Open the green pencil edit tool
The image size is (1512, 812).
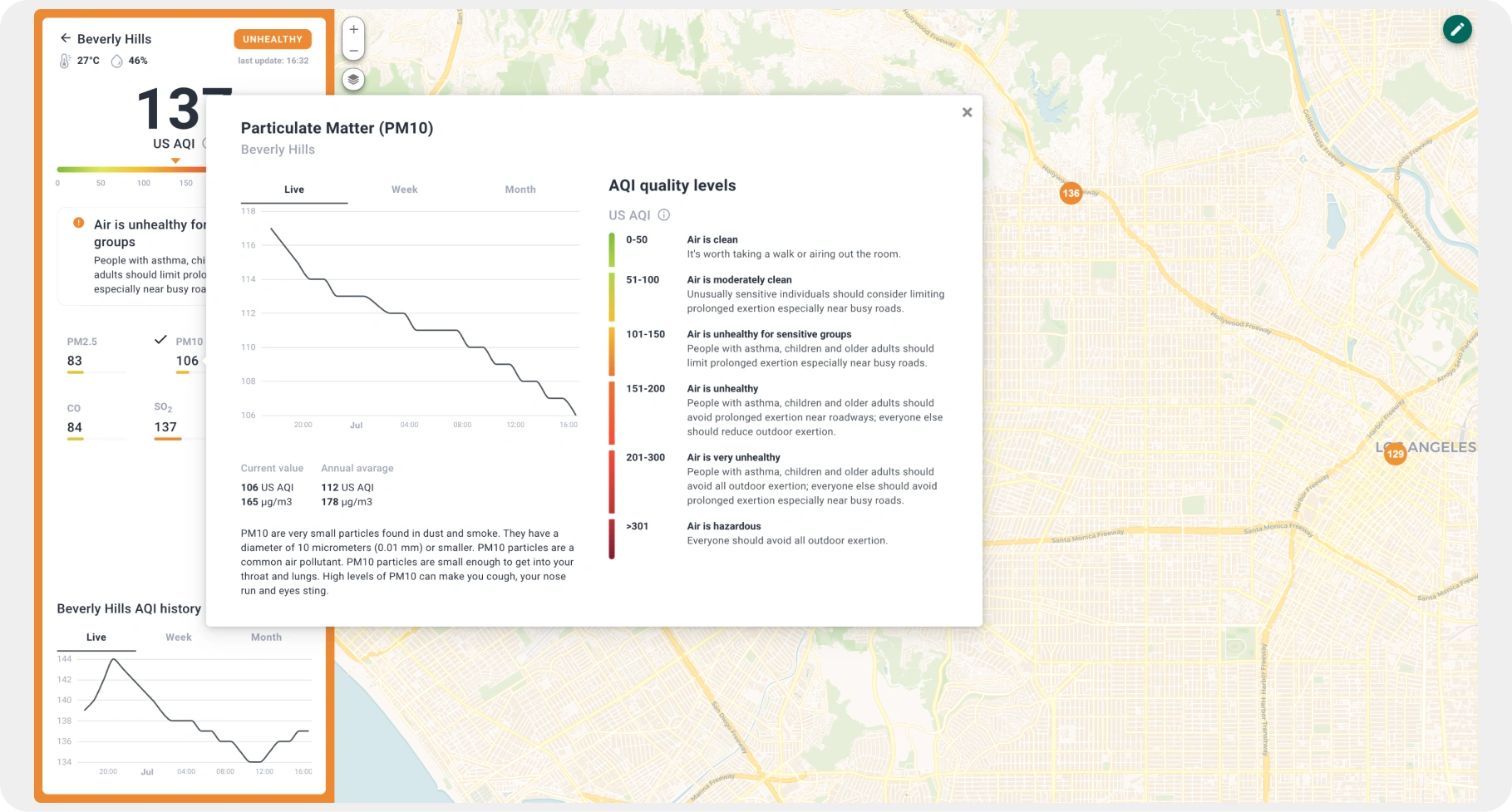(1457, 28)
